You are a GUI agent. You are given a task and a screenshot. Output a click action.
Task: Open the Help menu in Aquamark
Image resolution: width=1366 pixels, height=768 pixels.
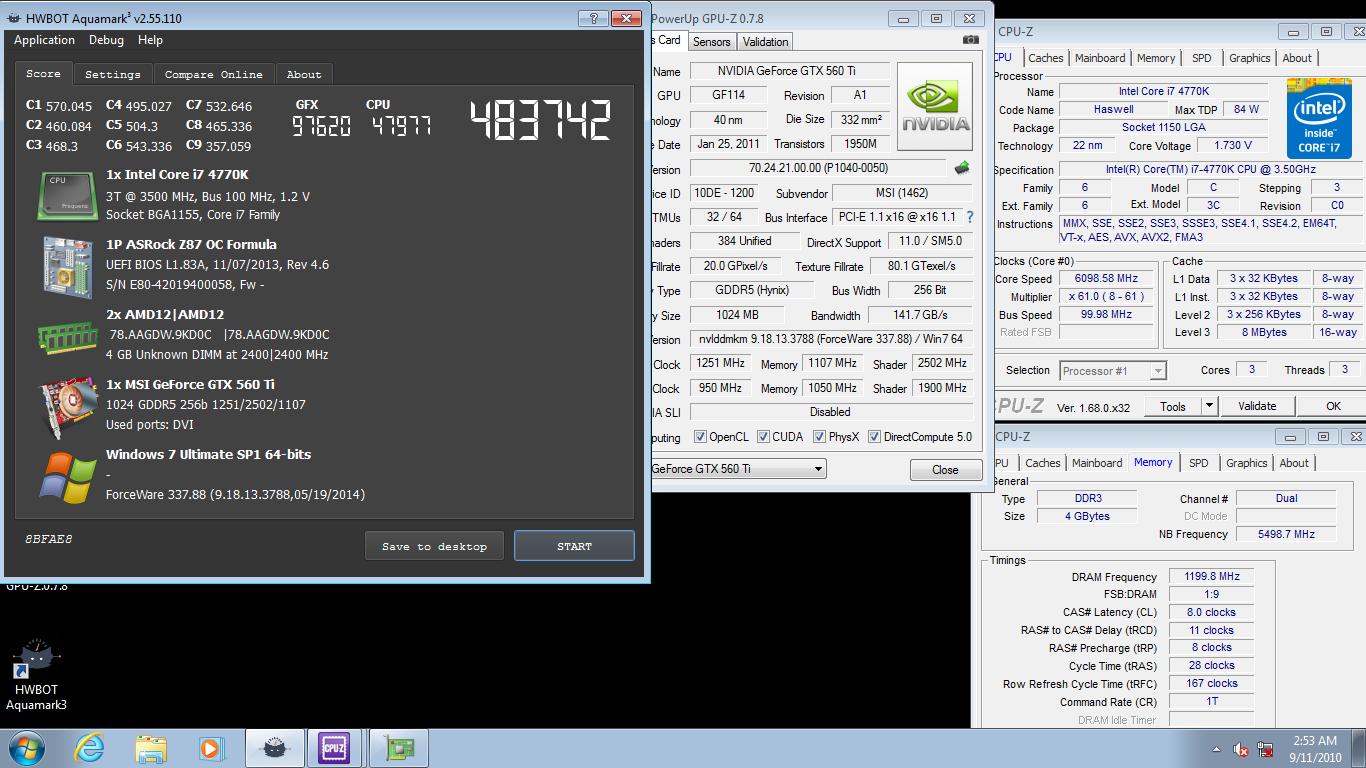[x=150, y=40]
